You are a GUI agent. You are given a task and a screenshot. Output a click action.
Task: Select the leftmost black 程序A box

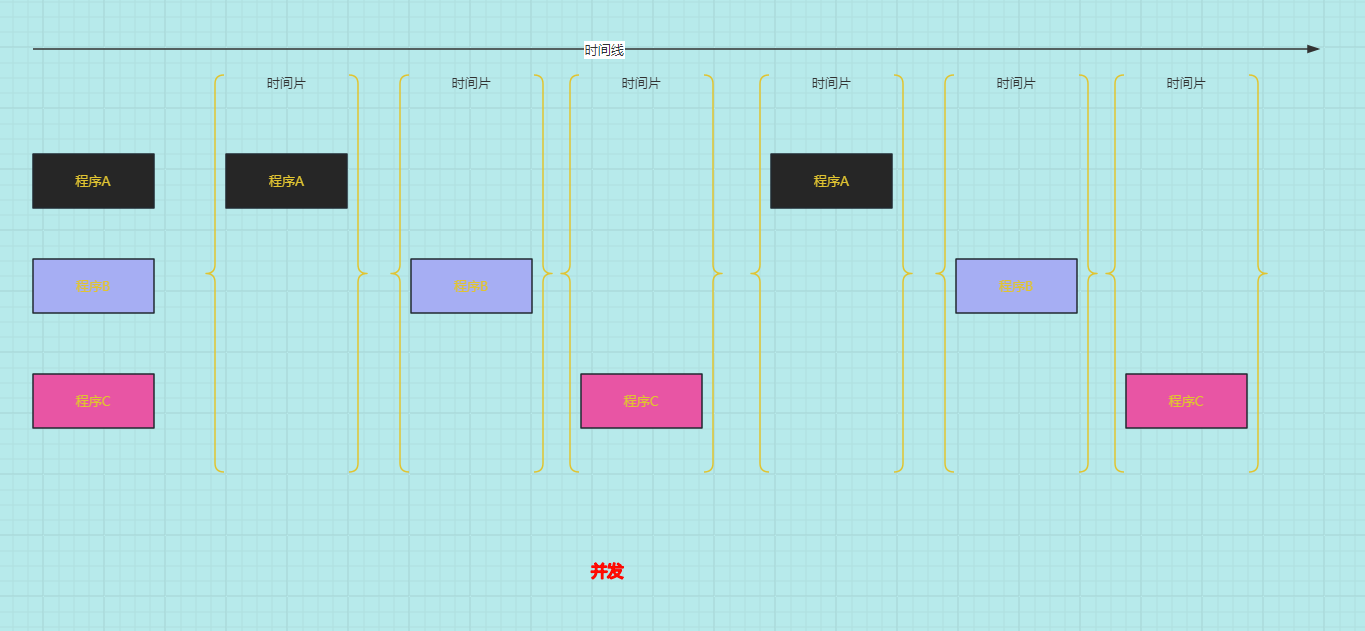[x=93, y=181]
